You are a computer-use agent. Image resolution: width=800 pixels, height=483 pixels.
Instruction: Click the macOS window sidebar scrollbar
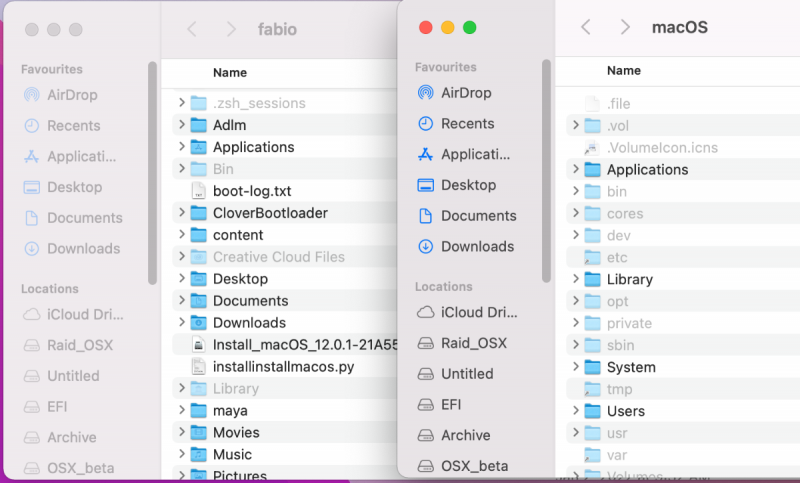pyautogui.click(x=546, y=171)
